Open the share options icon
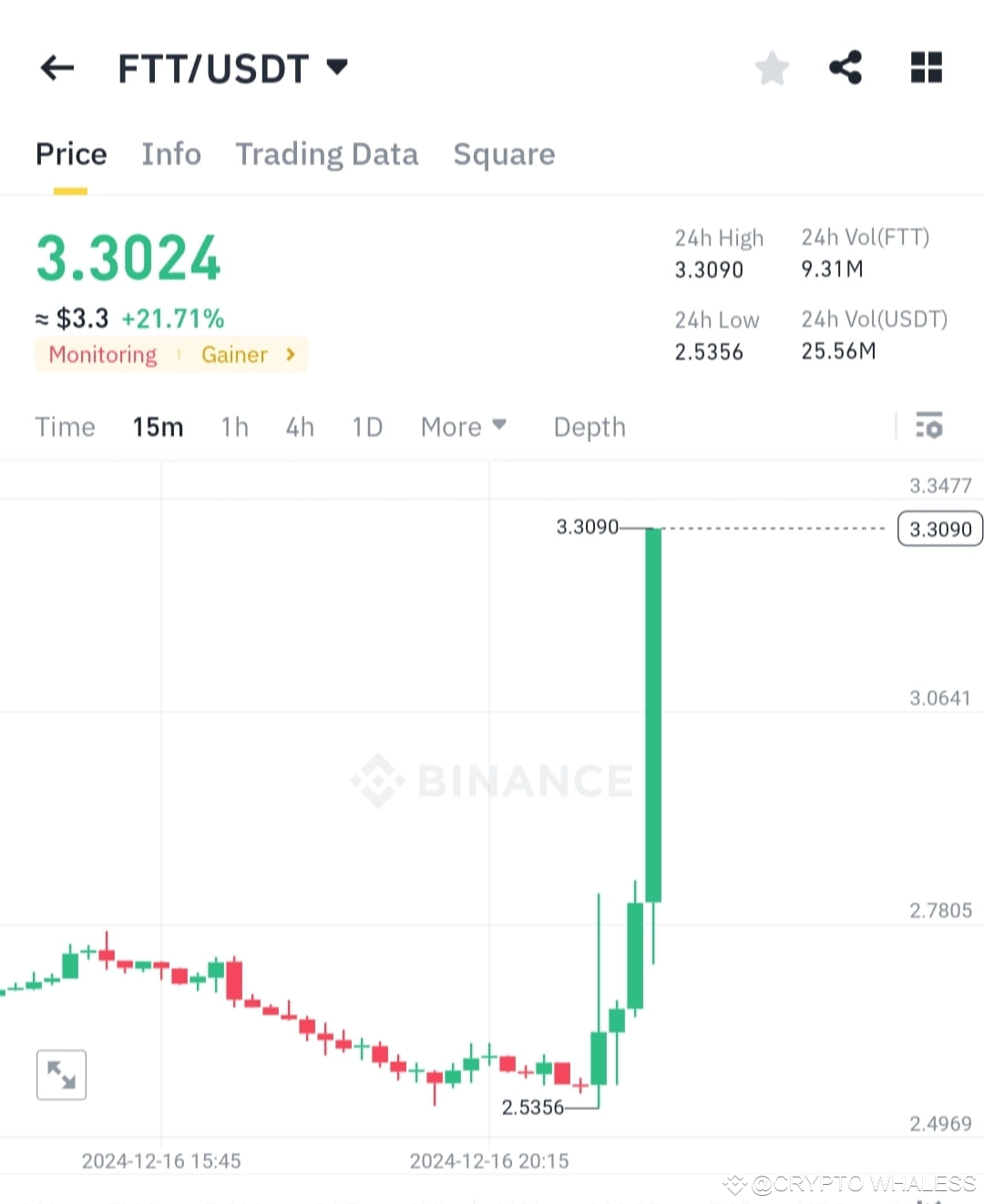The height and width of the screenshot is (1204, 984). click(x=846, y=67)
